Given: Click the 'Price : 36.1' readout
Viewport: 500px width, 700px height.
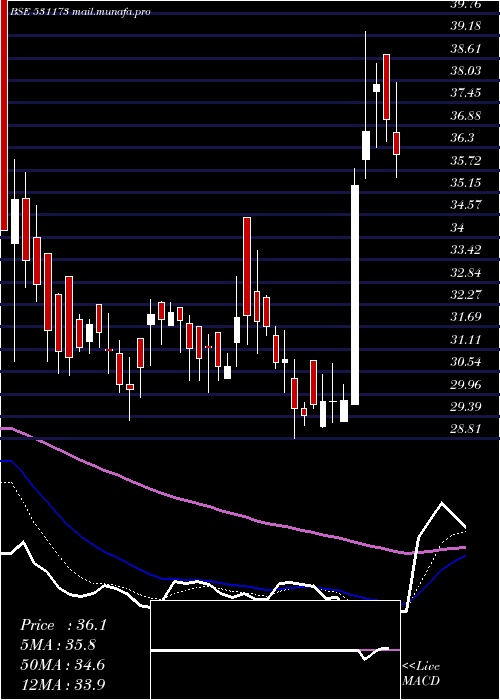Looking at the screenshot, I should pyautogui.click(x=64, y=625).
